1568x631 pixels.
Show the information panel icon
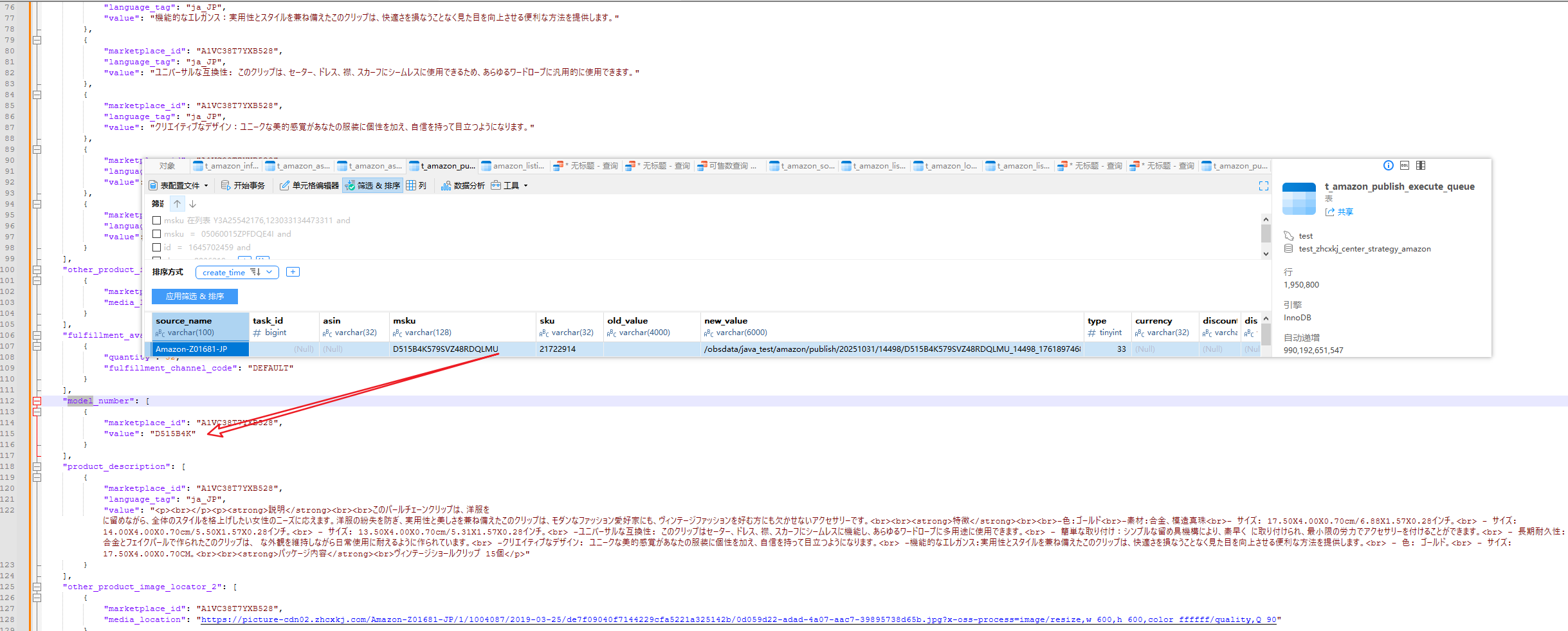pyautogui.click(x=1389, y=165)
